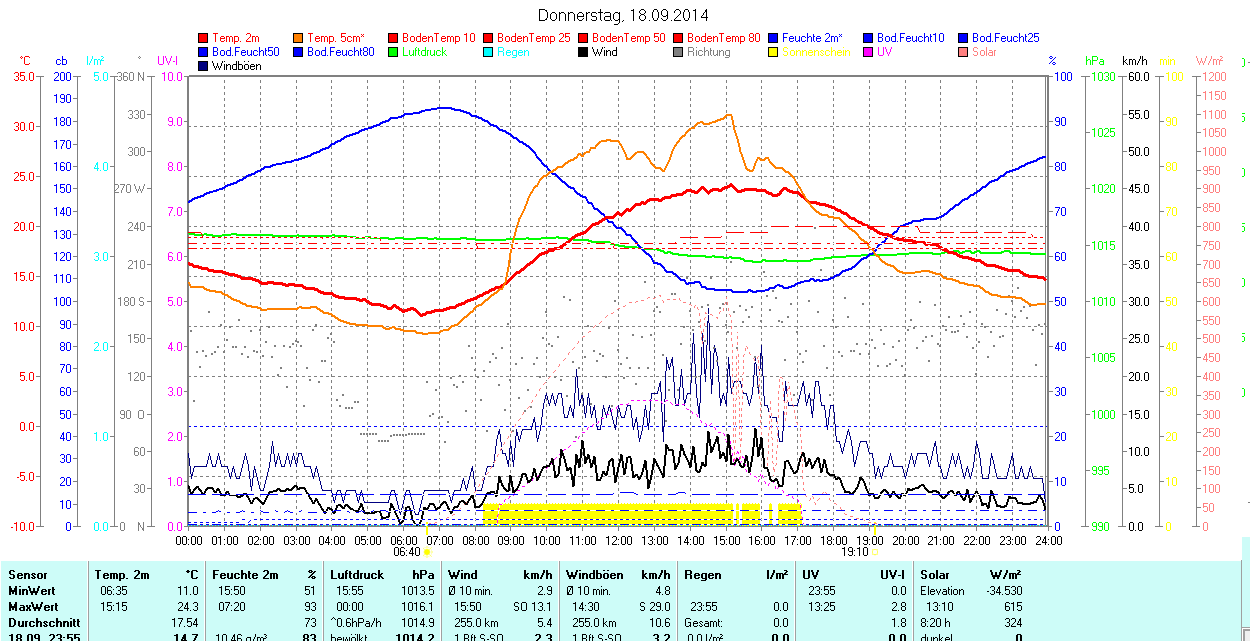The width and height of the screenshot is (1250, 641).
Task: Click the Bod.Feucht80 legend label
Action: pyautogui.click(x=340, y=52)
